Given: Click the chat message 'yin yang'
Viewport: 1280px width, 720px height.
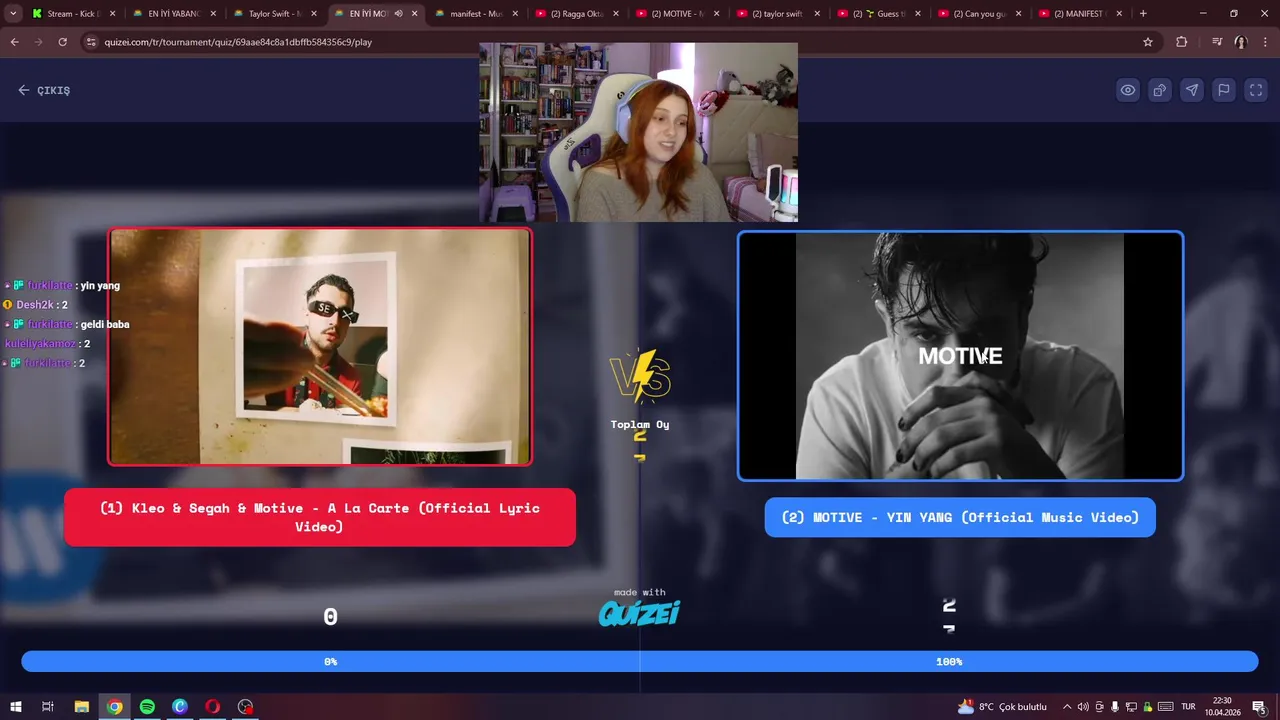Looking at the screenshot, I should tap(100, 286).
